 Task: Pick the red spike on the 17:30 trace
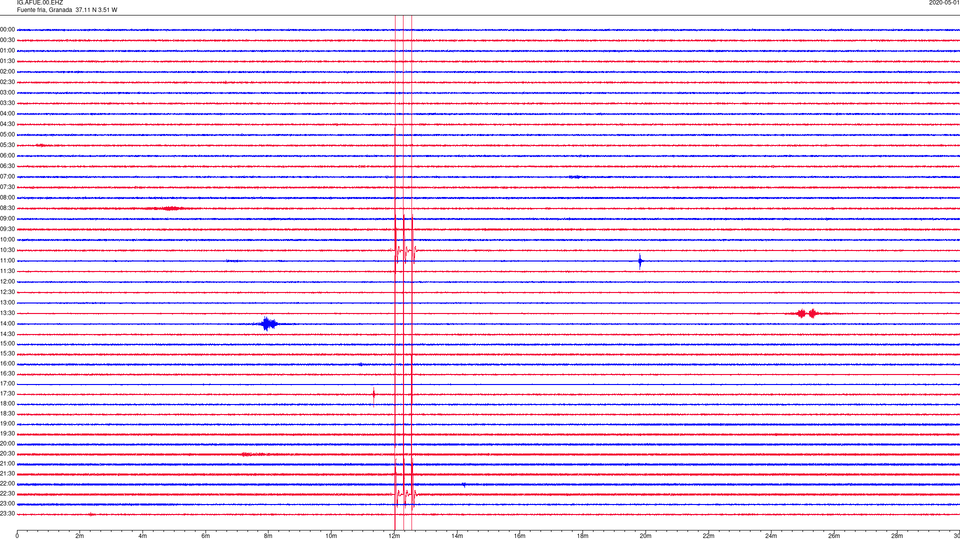[x=373, y=395]
